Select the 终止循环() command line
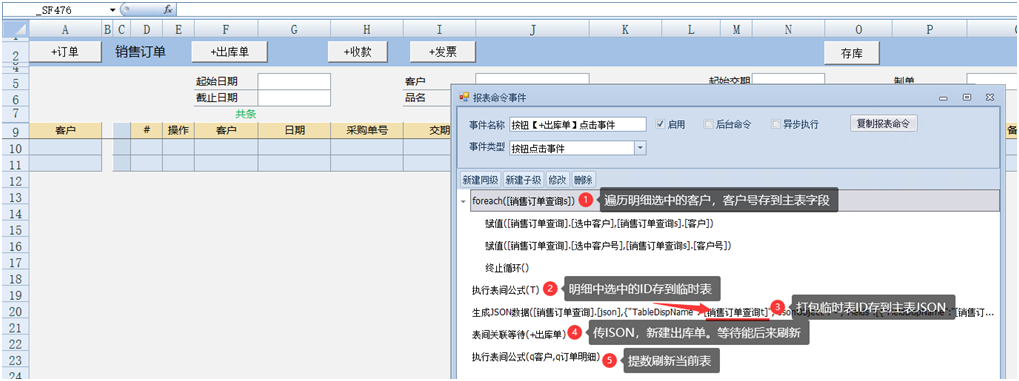This screenshot has width=1019, height=381. pyautogui.click(x=508, y=267)
